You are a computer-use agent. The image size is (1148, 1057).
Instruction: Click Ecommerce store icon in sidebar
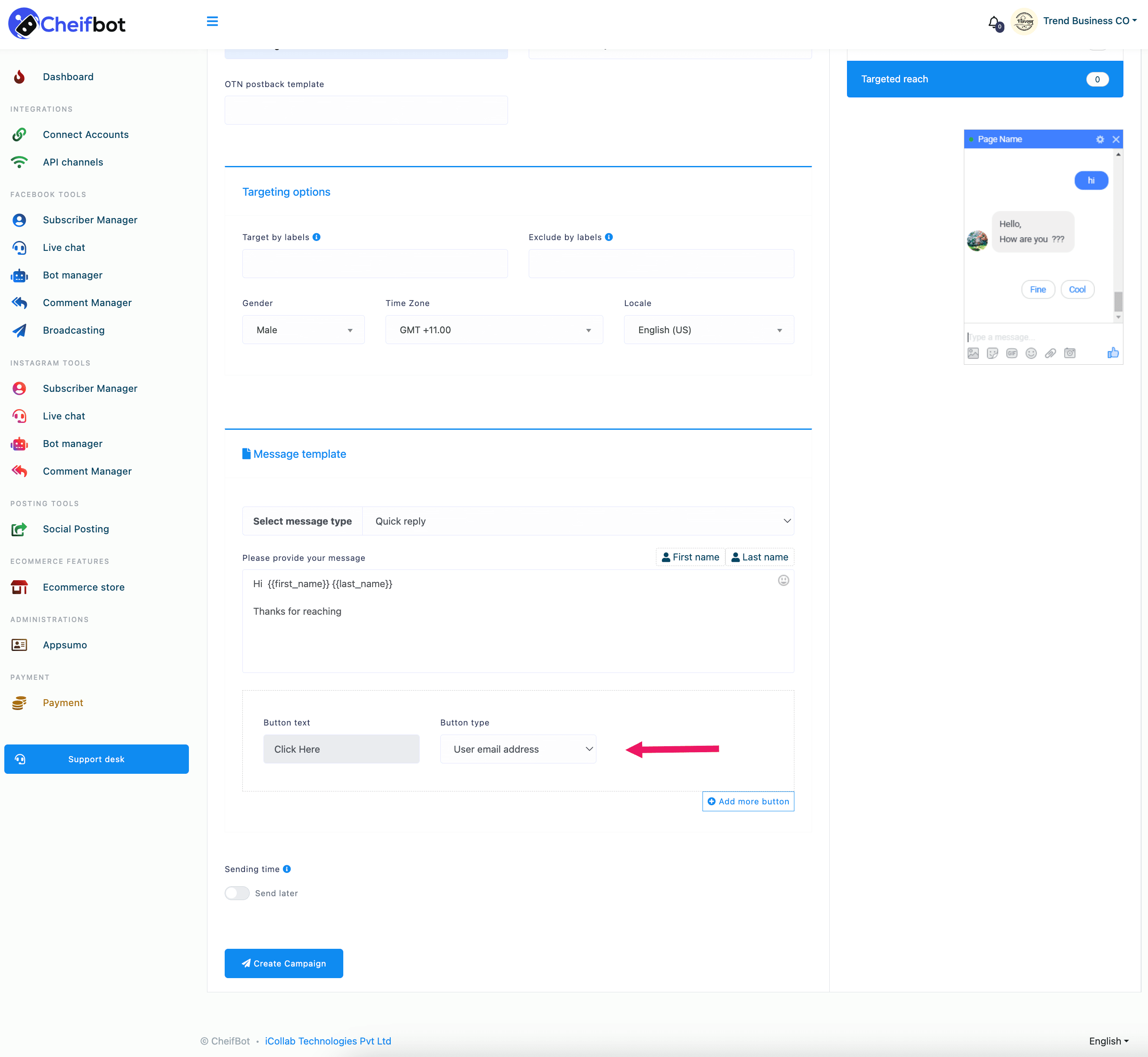pyautogui.click(x=20, y=587)
